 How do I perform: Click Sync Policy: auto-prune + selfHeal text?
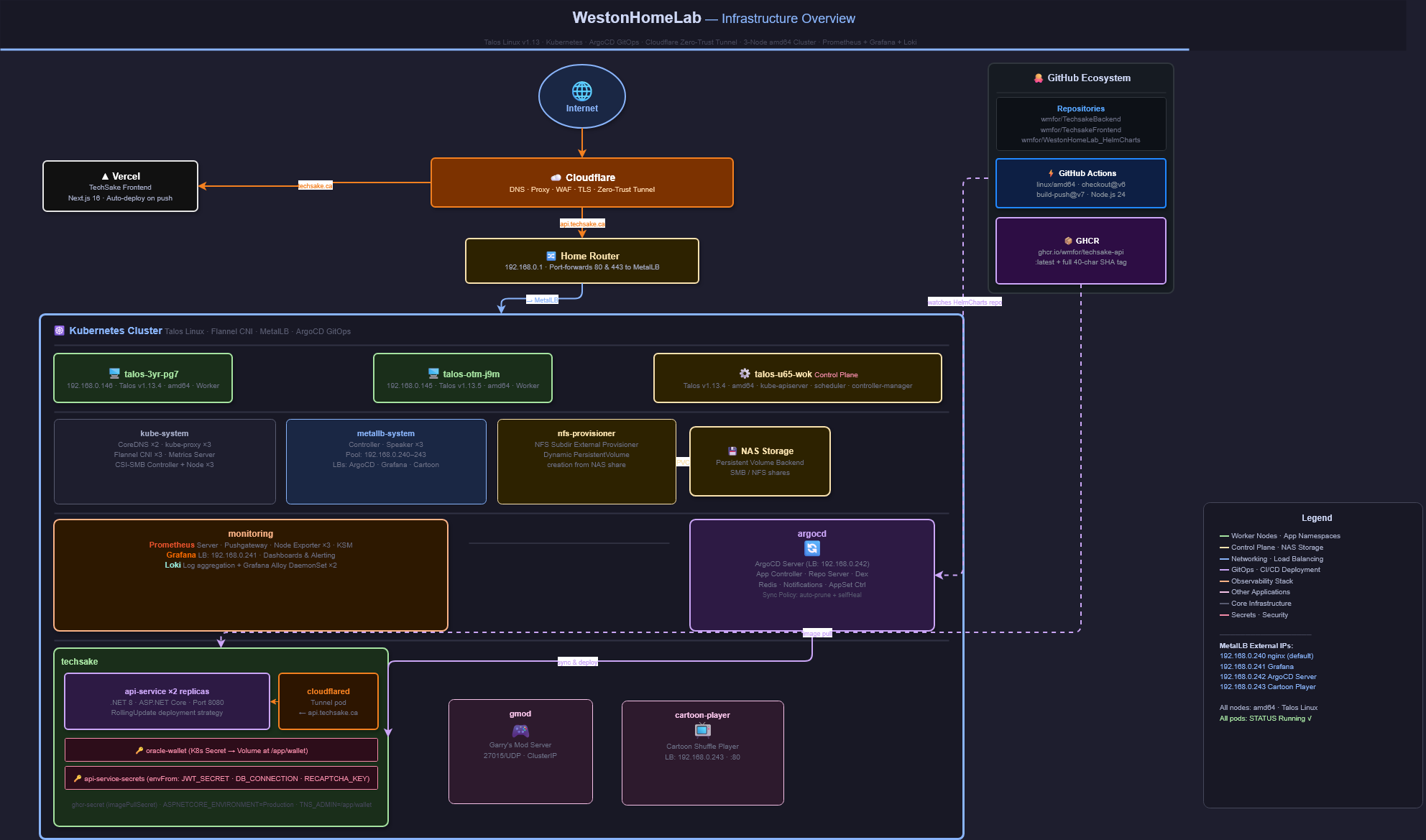pos(812,595)
